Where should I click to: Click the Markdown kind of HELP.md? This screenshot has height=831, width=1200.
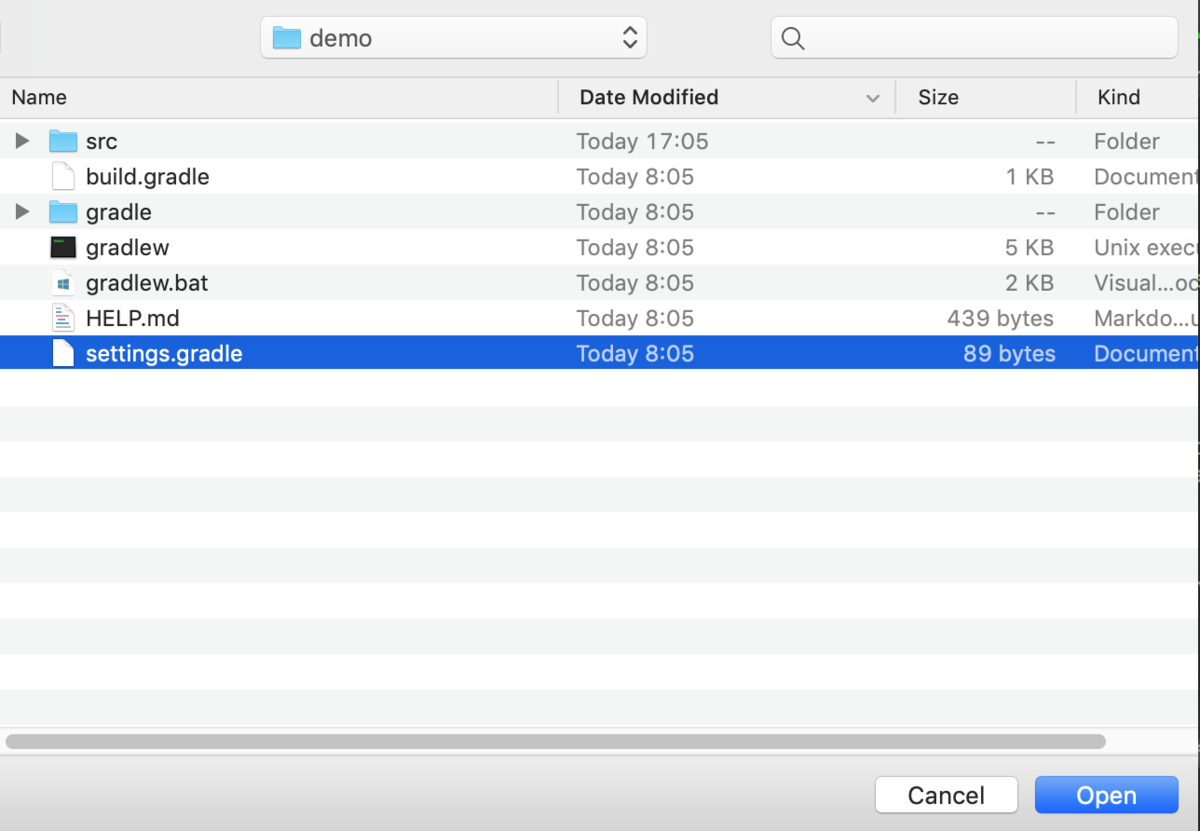[x=1147, y=318]
